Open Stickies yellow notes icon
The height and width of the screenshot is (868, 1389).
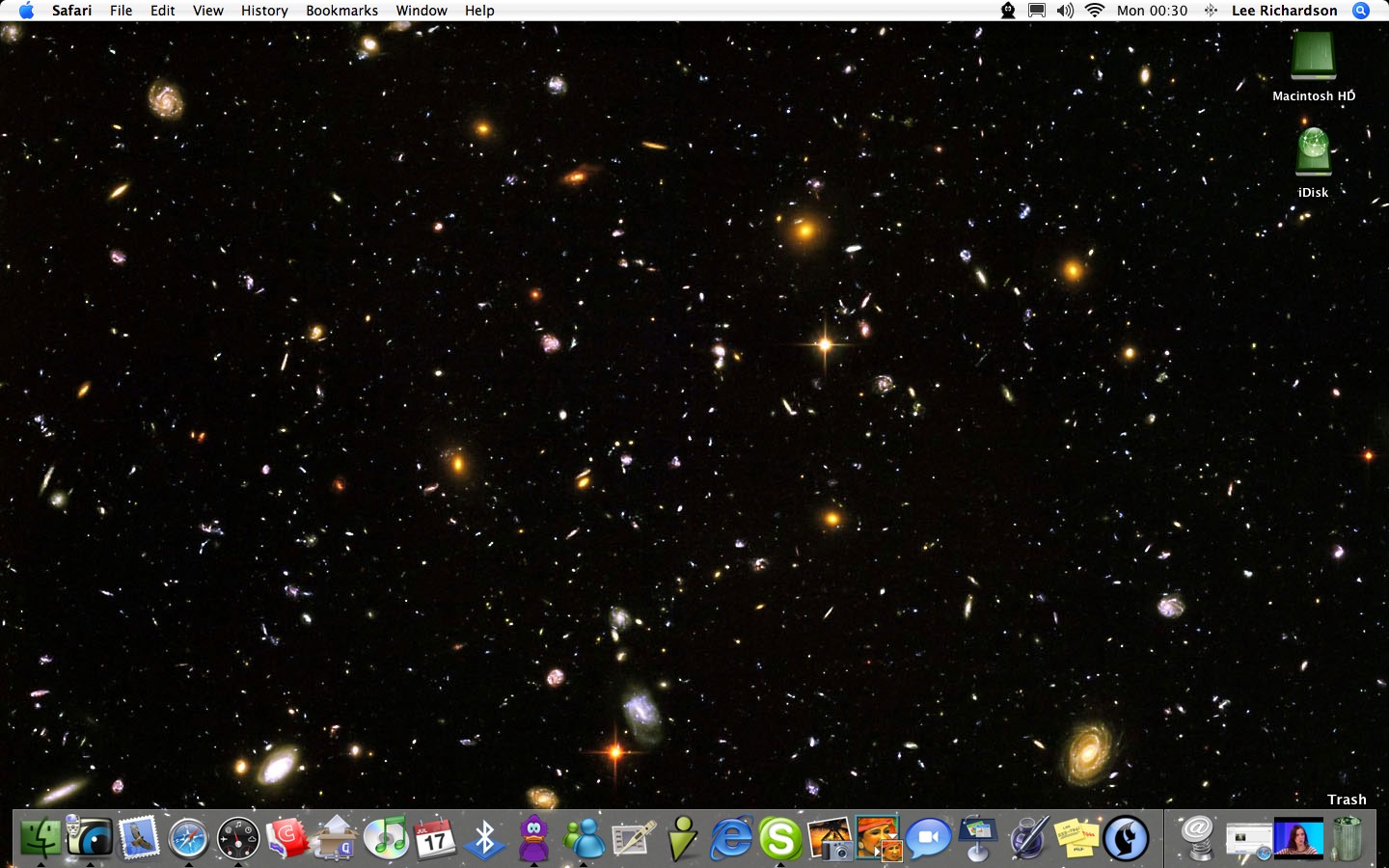1076,838
